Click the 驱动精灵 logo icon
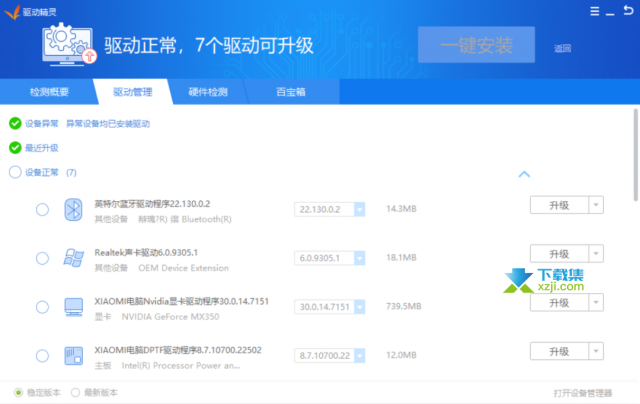Screen dimensions: 640x404 pyautogui.click(x=12, y=12)
